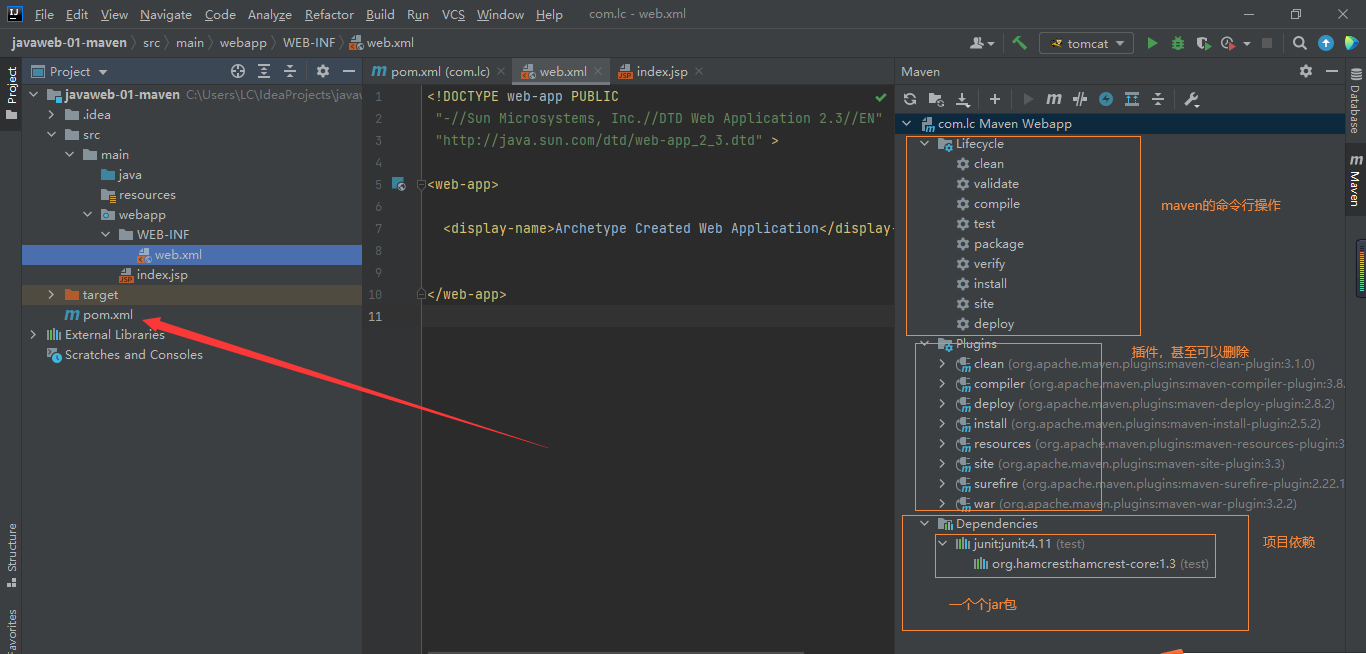Select opened file crosshair icon in Project
Viewport: 1366px width, 654px height.
(x=238, y=71)
